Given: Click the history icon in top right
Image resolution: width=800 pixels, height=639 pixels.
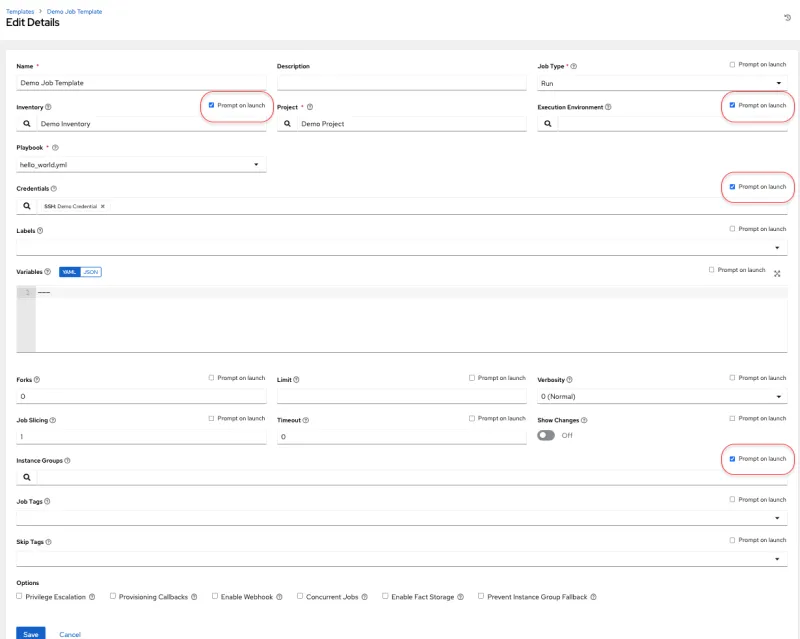Looking at the screenshot, I should click(787, 18).
